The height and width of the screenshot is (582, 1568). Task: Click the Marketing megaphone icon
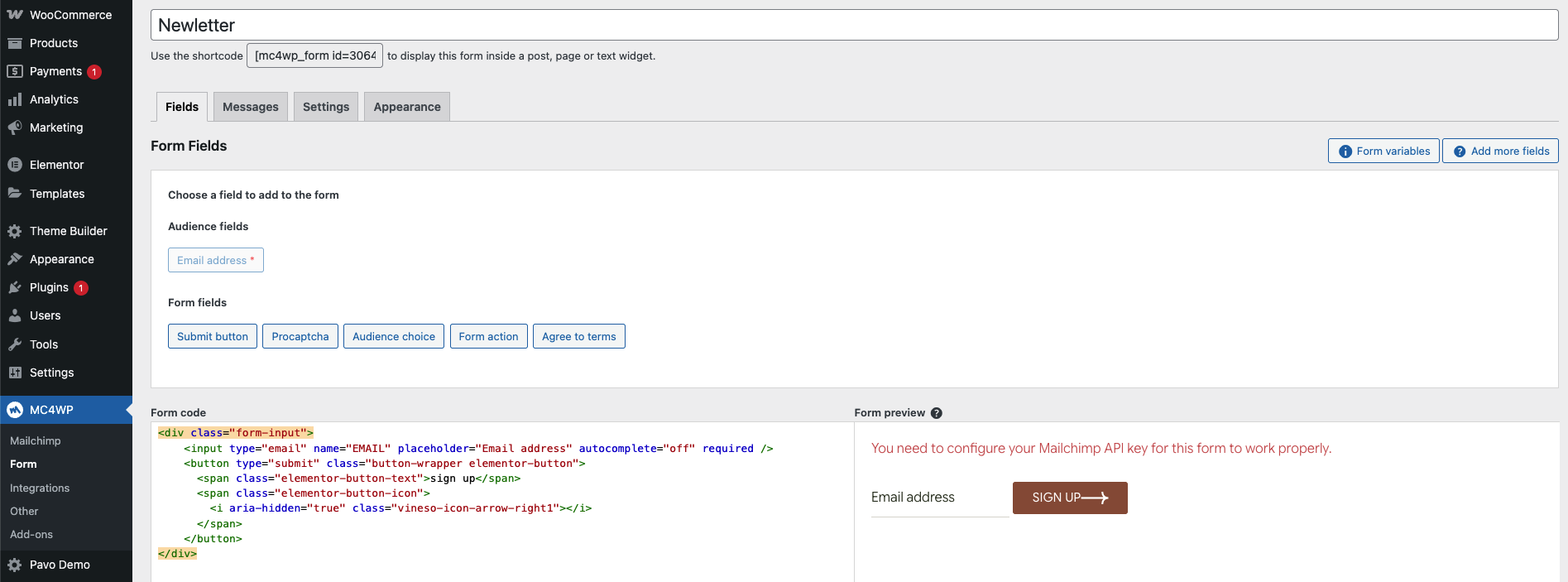point(15,127)
